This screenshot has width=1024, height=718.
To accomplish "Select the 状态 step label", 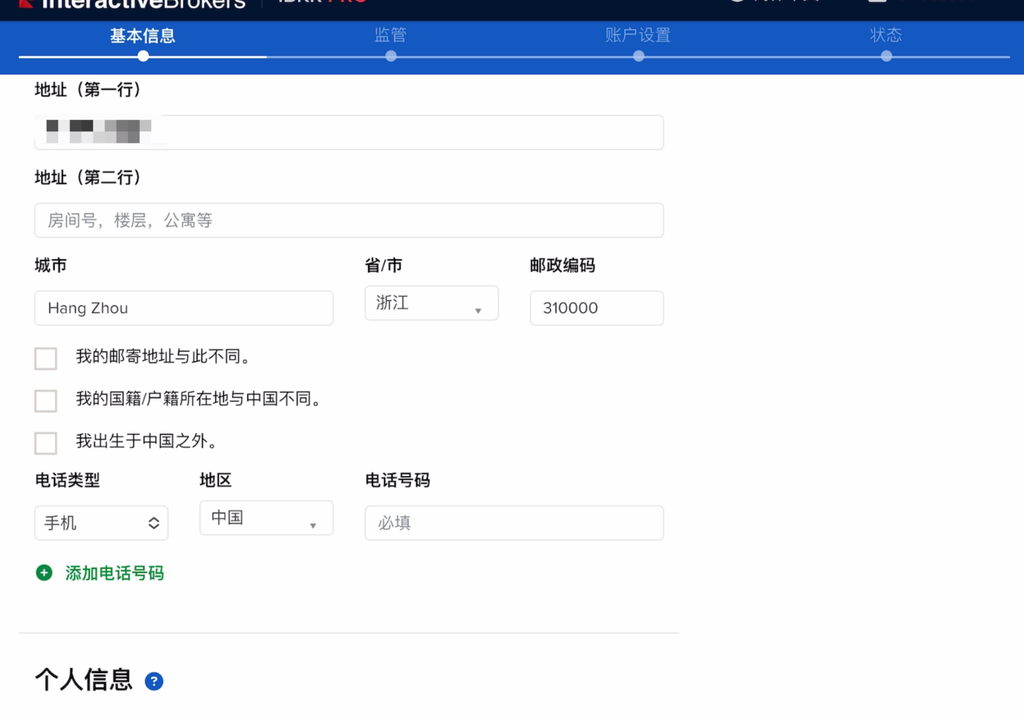I will [x=886, y=35].
